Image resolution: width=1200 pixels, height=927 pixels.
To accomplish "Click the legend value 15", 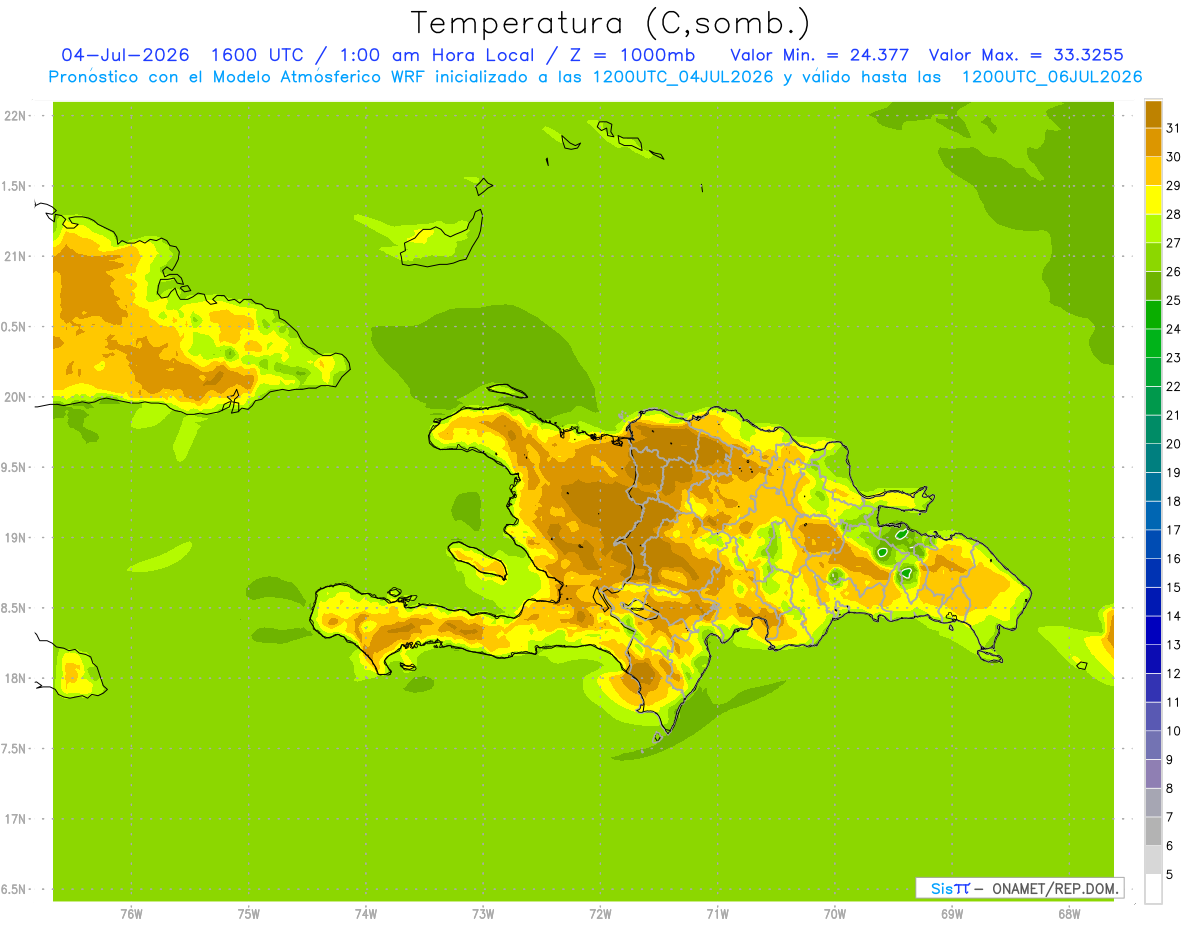I will point(1174,587).
